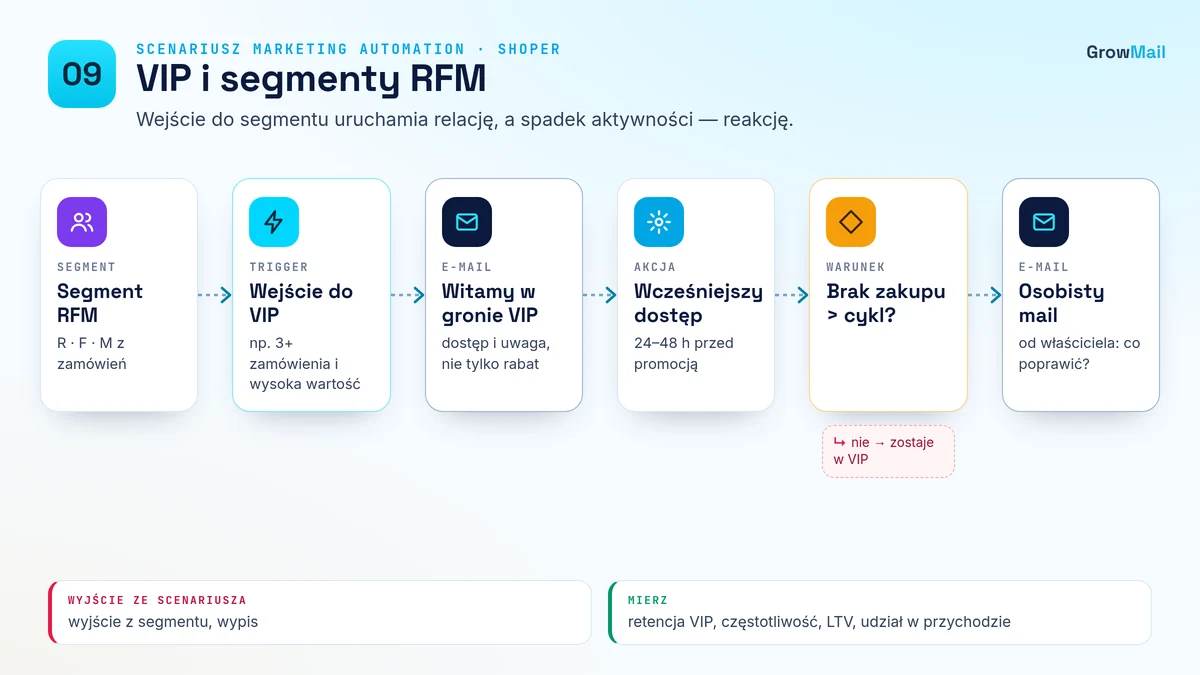
Task: Click the AKCJA category label
Action: pyautogui.click(x=655, y=267)
